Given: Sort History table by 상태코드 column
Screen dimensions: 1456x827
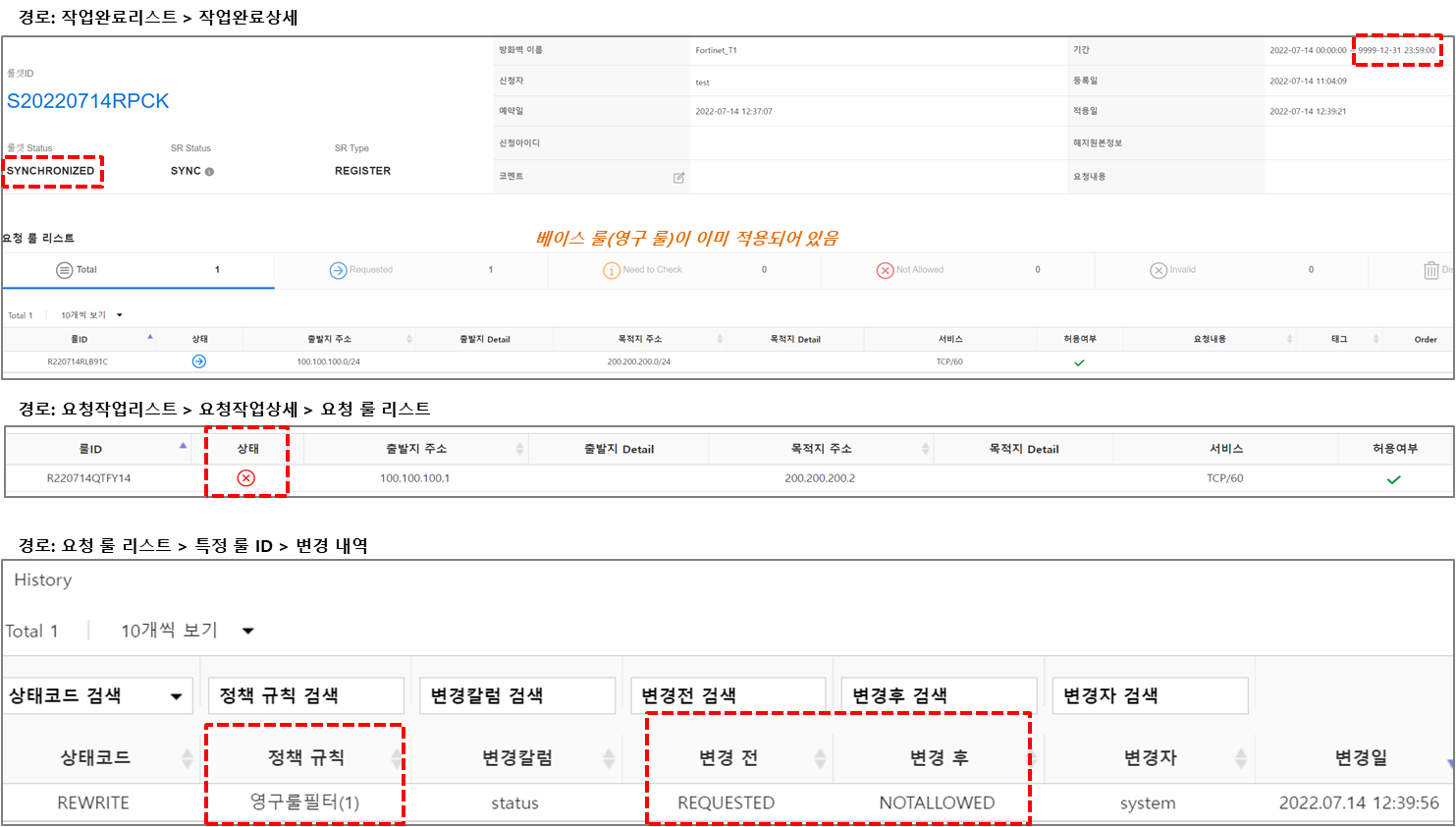Looking at the screenshot, I should click(187, 758).
